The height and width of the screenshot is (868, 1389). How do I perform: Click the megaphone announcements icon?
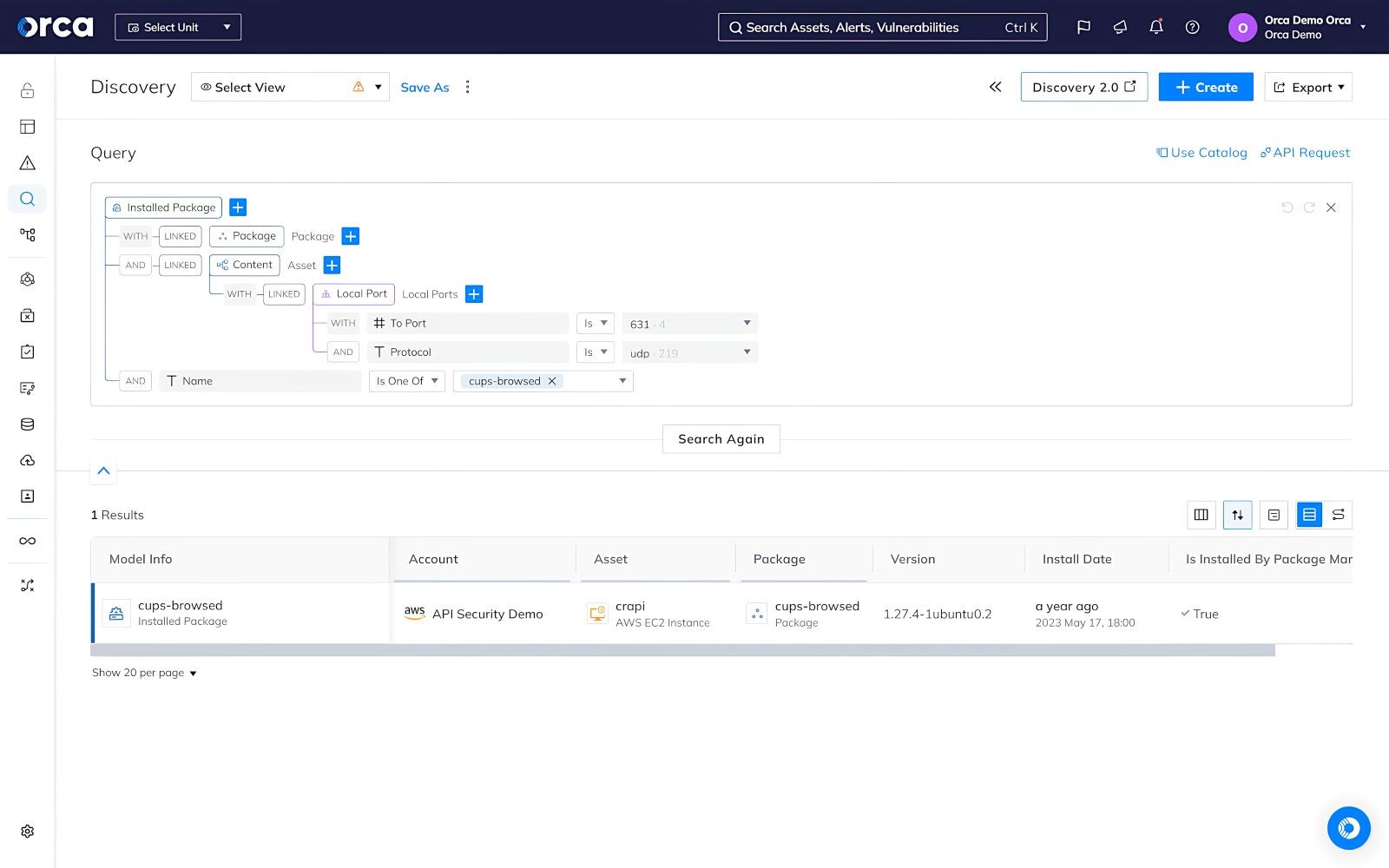[x=1120, y=27]
